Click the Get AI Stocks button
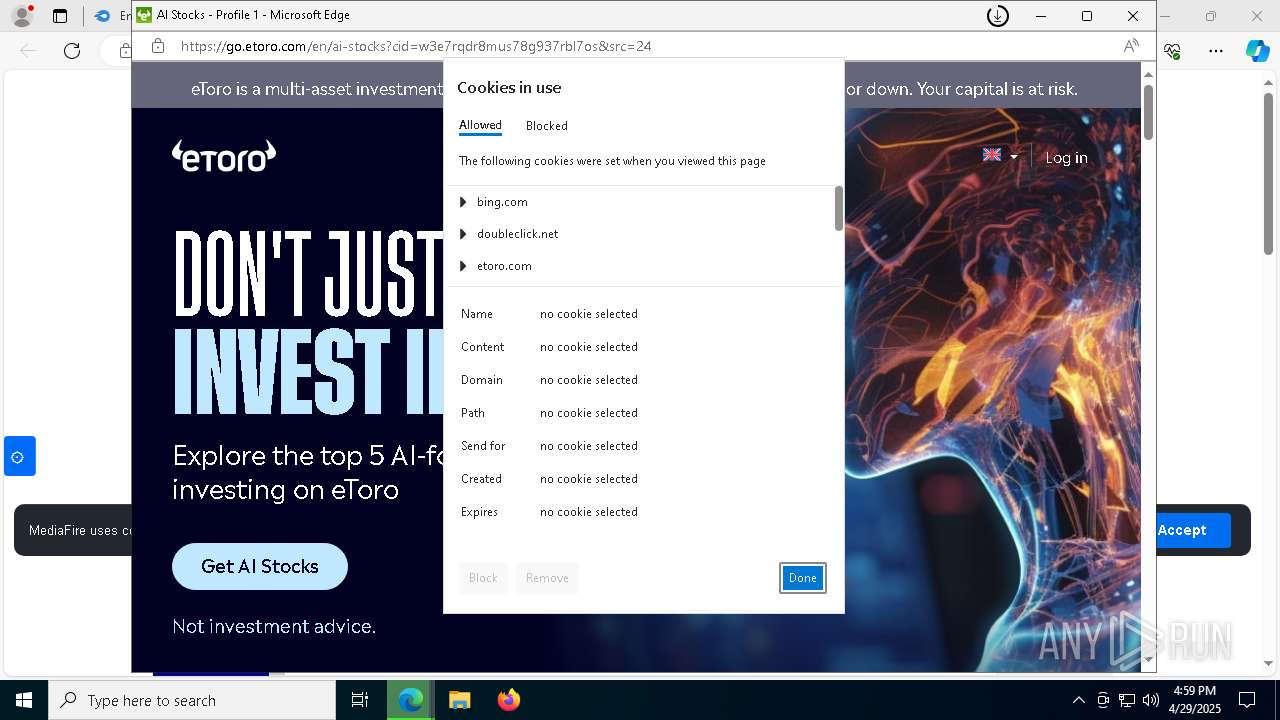The height and width of the screenshot is (720, 1280). pyautogui.click(x=260, y=566)
